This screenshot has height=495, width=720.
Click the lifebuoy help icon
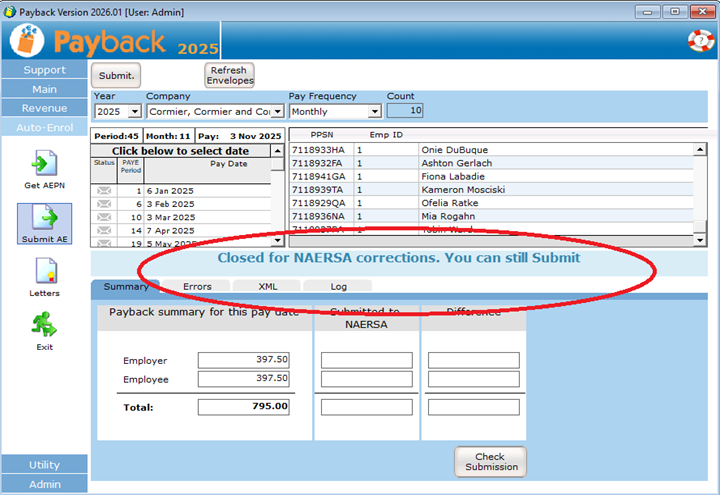699,40
